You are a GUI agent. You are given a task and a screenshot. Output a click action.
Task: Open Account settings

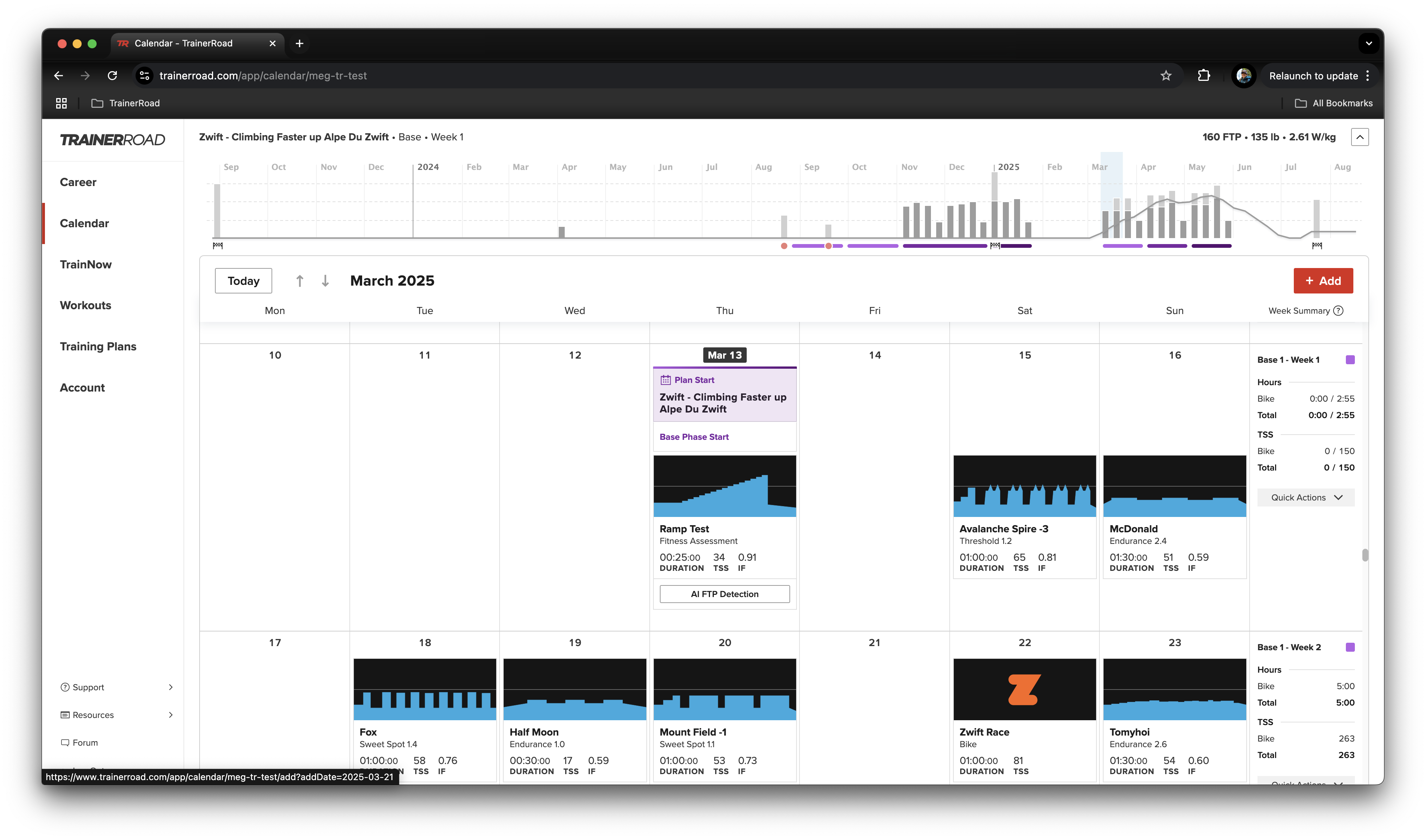pos(82,388)
